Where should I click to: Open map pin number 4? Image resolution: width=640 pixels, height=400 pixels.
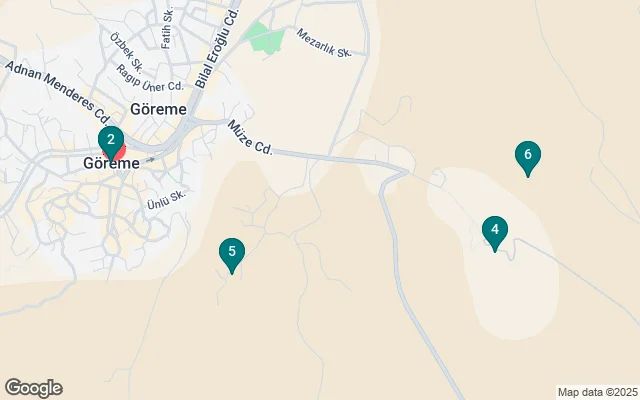tap(495, 233)
